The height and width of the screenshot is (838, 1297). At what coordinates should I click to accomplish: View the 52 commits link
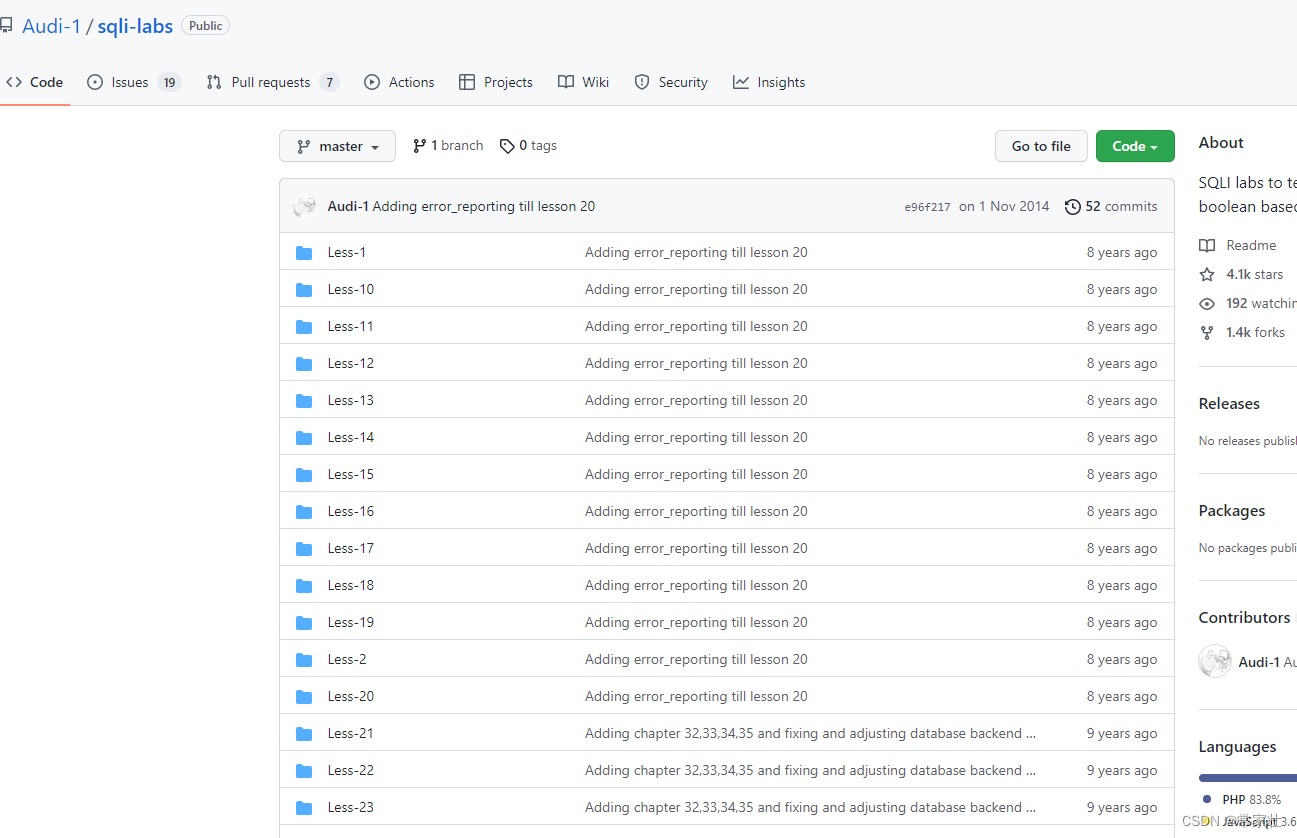[1111, 207]
